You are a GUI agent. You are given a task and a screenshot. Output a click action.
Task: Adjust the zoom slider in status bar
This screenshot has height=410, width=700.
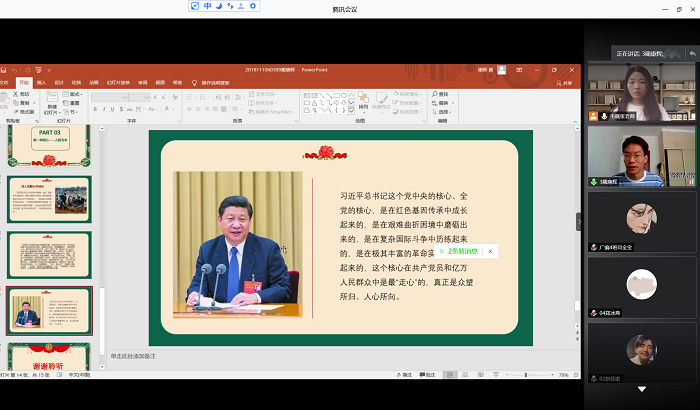[x=526, y=375]
